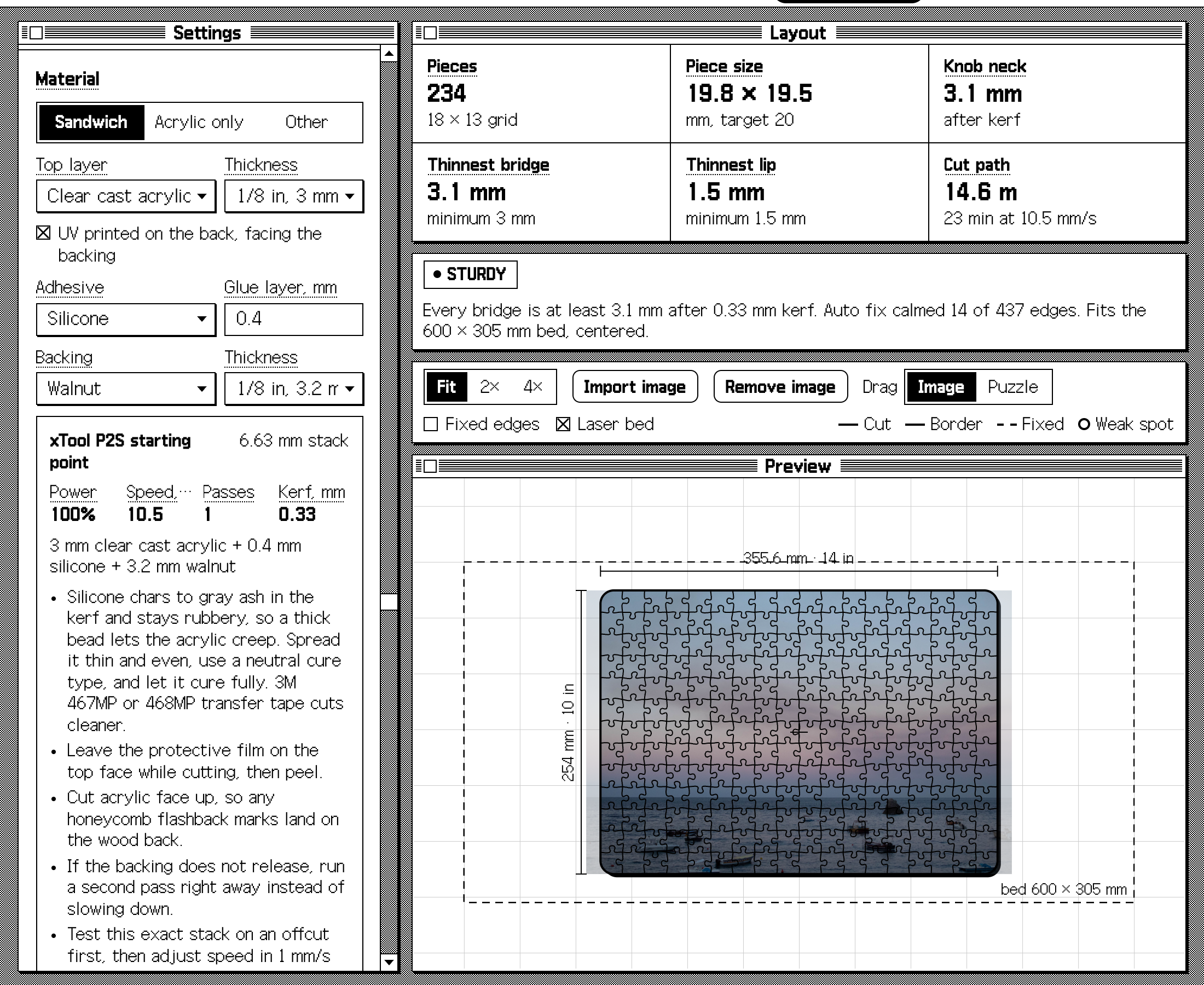Click the Fixed dashed legend entry
This screenshot has width=1204, height=985.
coord(1031,425)
